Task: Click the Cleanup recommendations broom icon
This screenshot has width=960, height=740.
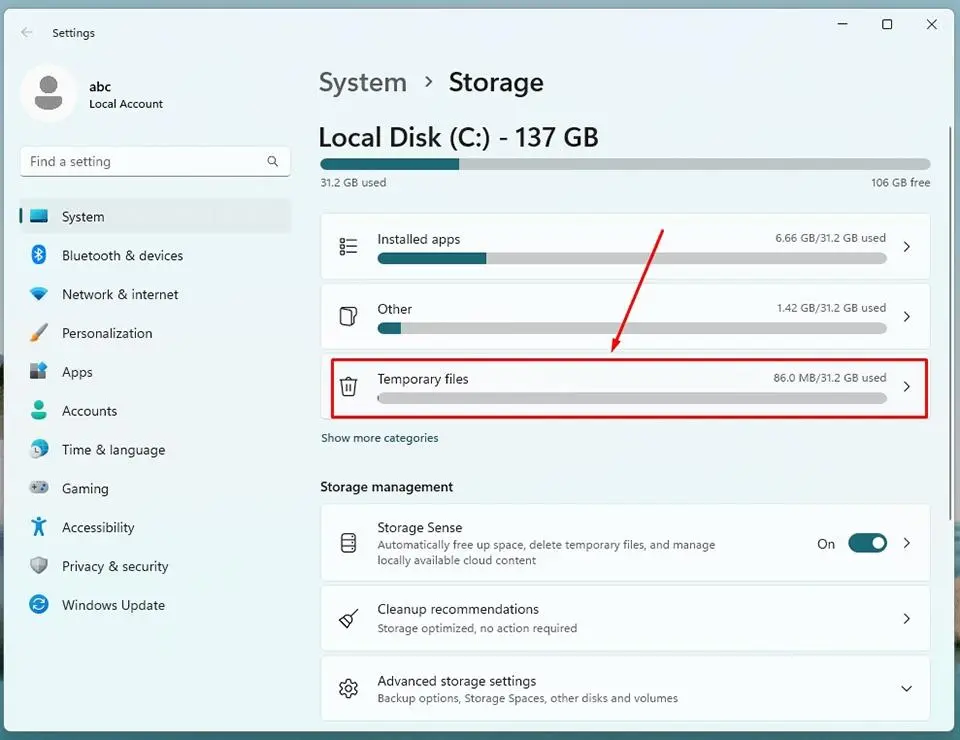Action: pyautogui.click(x=348, y=619)
